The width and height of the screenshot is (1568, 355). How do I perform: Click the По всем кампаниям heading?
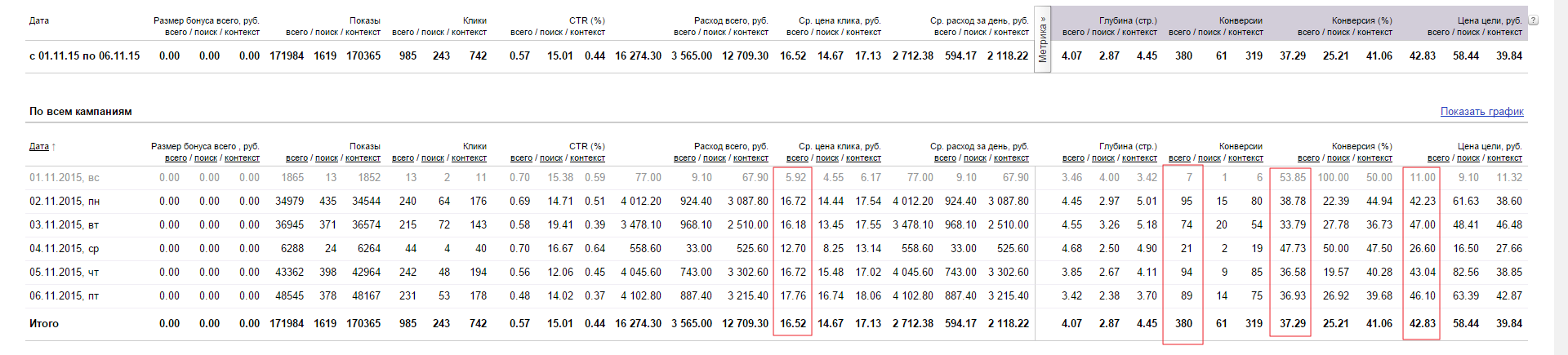click(x=80, y=112)
